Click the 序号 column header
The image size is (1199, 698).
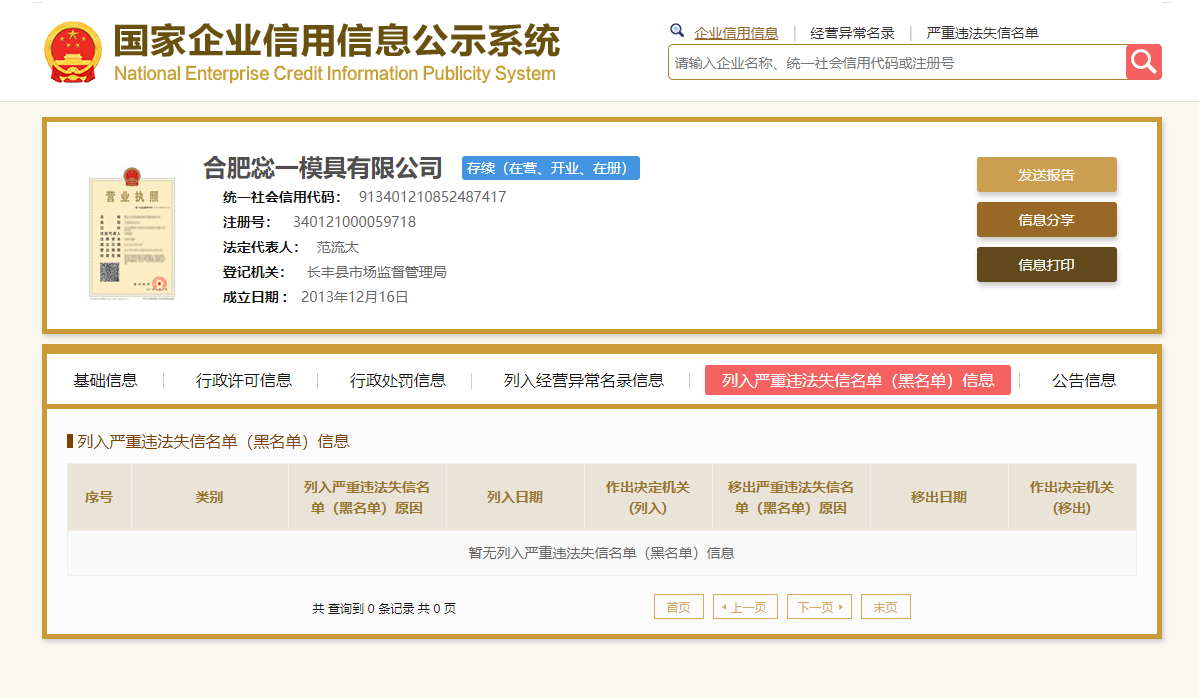[99, 497]
